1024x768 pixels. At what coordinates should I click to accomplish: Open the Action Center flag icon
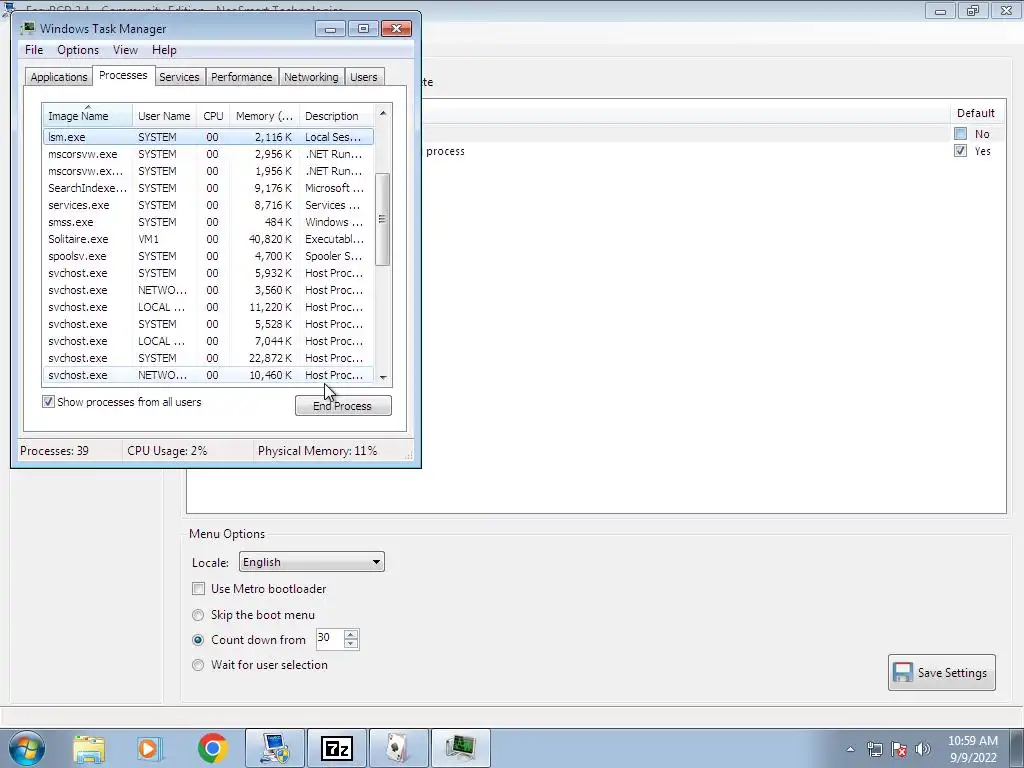point(899,749)
